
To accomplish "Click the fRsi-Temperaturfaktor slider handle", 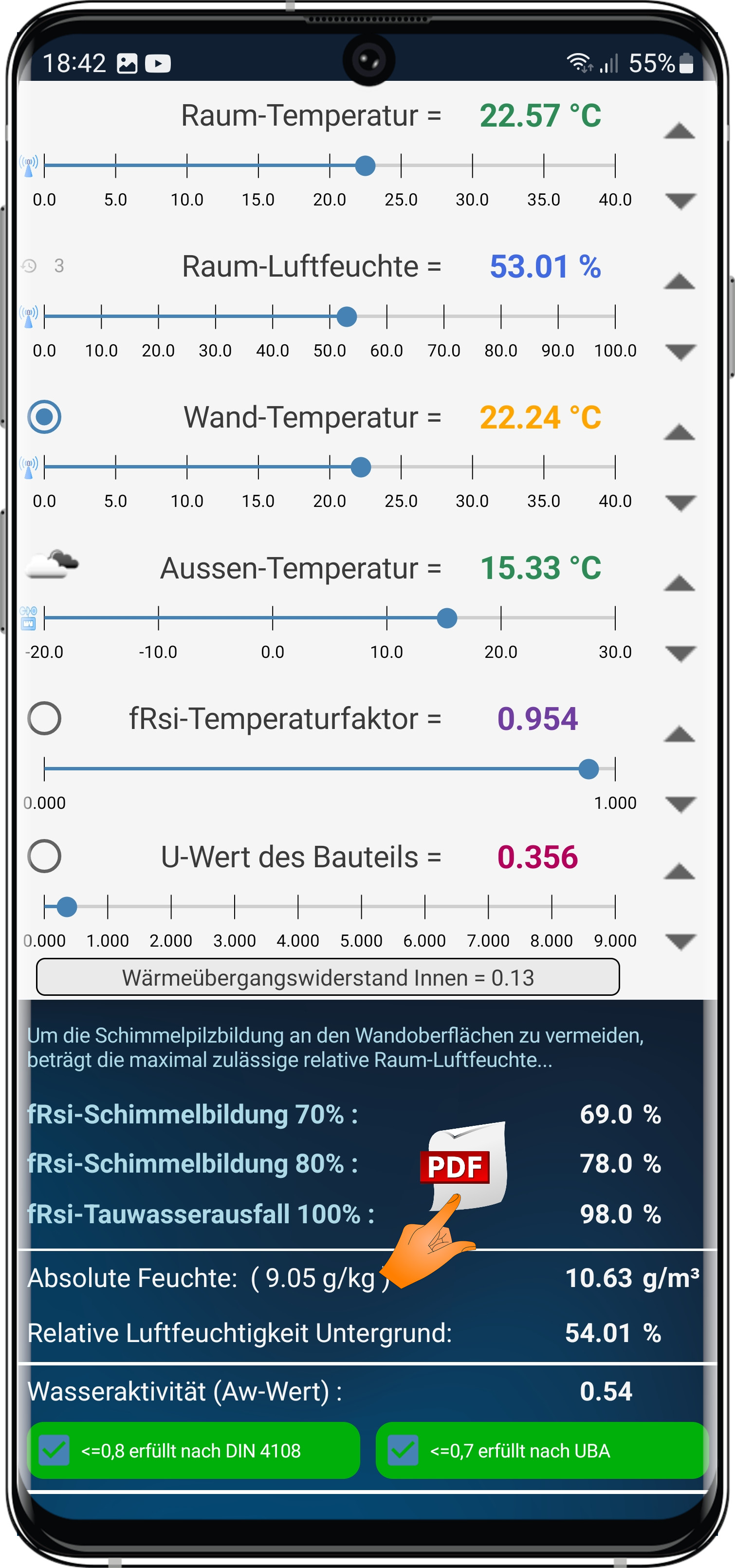I will (x=588, y=769).
